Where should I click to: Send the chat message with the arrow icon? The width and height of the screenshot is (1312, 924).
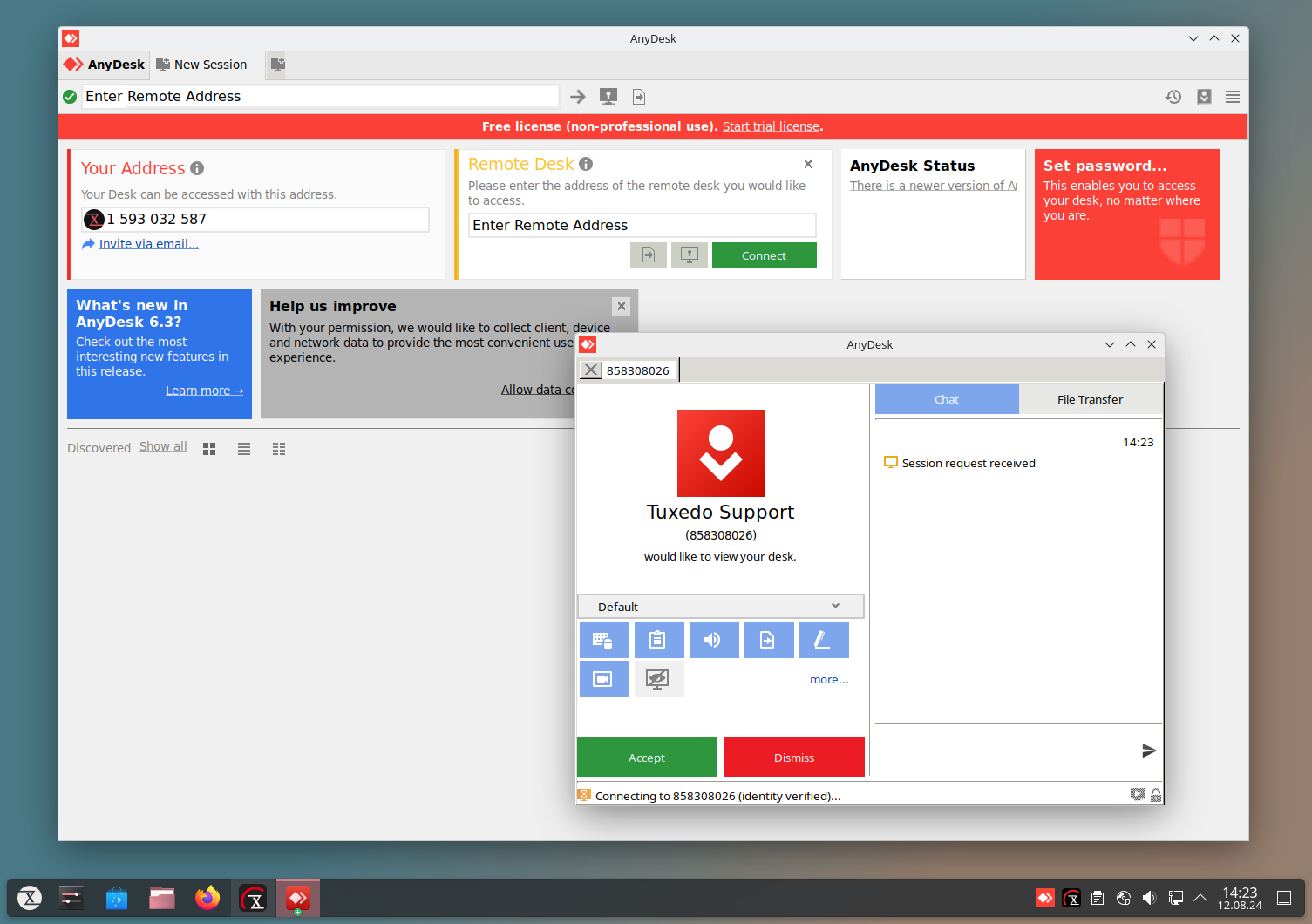tap(1149, 751)
